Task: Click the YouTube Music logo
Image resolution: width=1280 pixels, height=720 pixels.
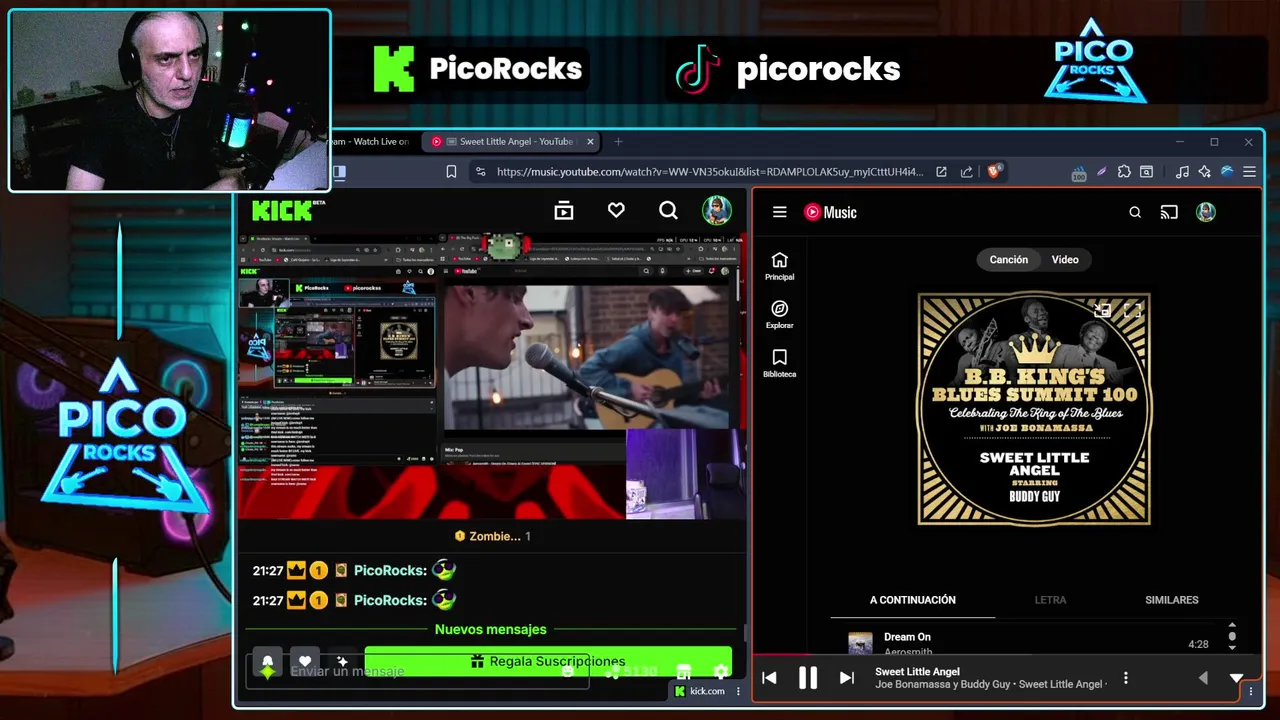Action: [831, 212]
